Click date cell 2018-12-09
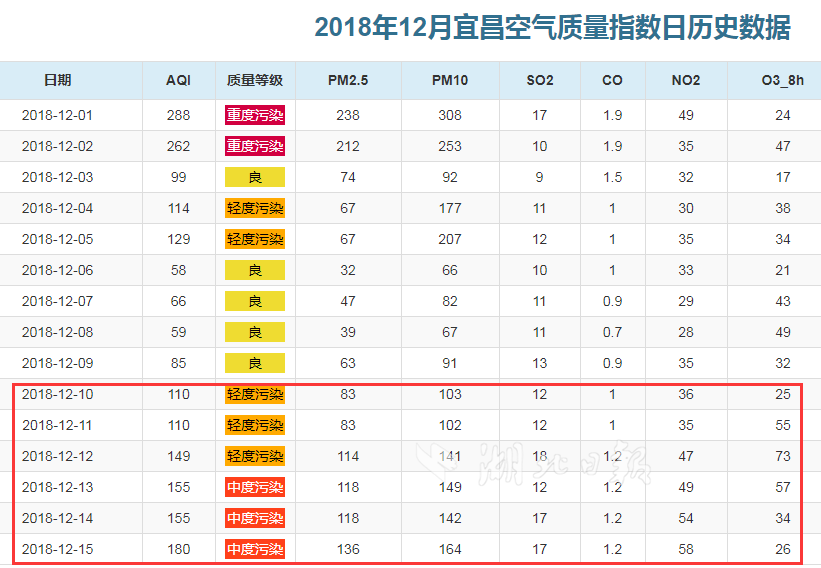 58,363
